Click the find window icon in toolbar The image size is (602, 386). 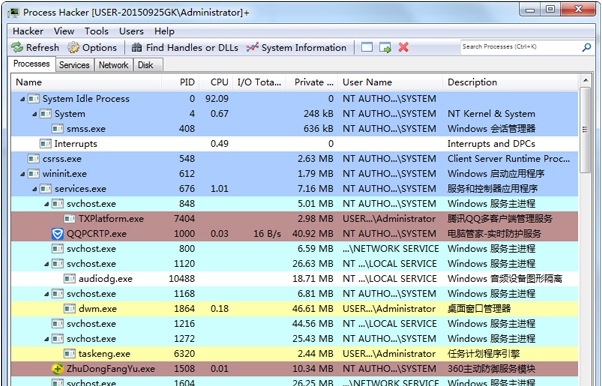coord(367,48)
